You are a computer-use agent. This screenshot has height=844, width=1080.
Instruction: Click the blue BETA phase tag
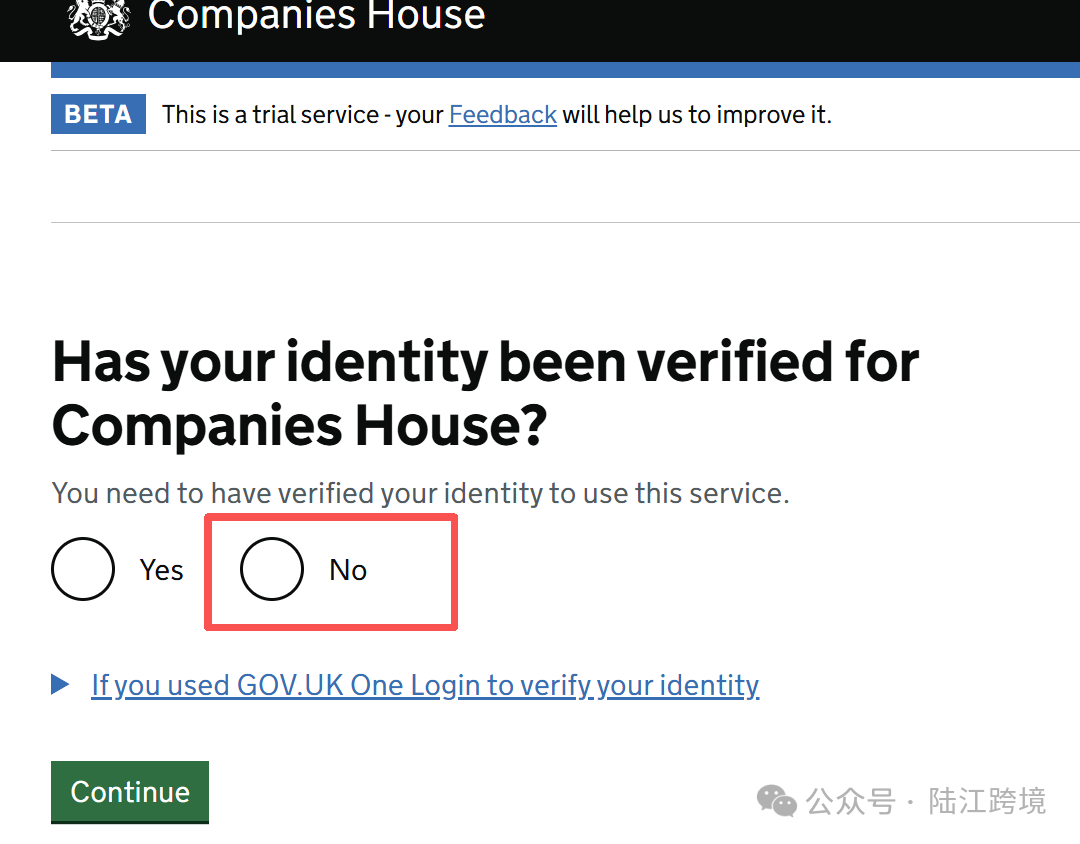coord(98,115)
